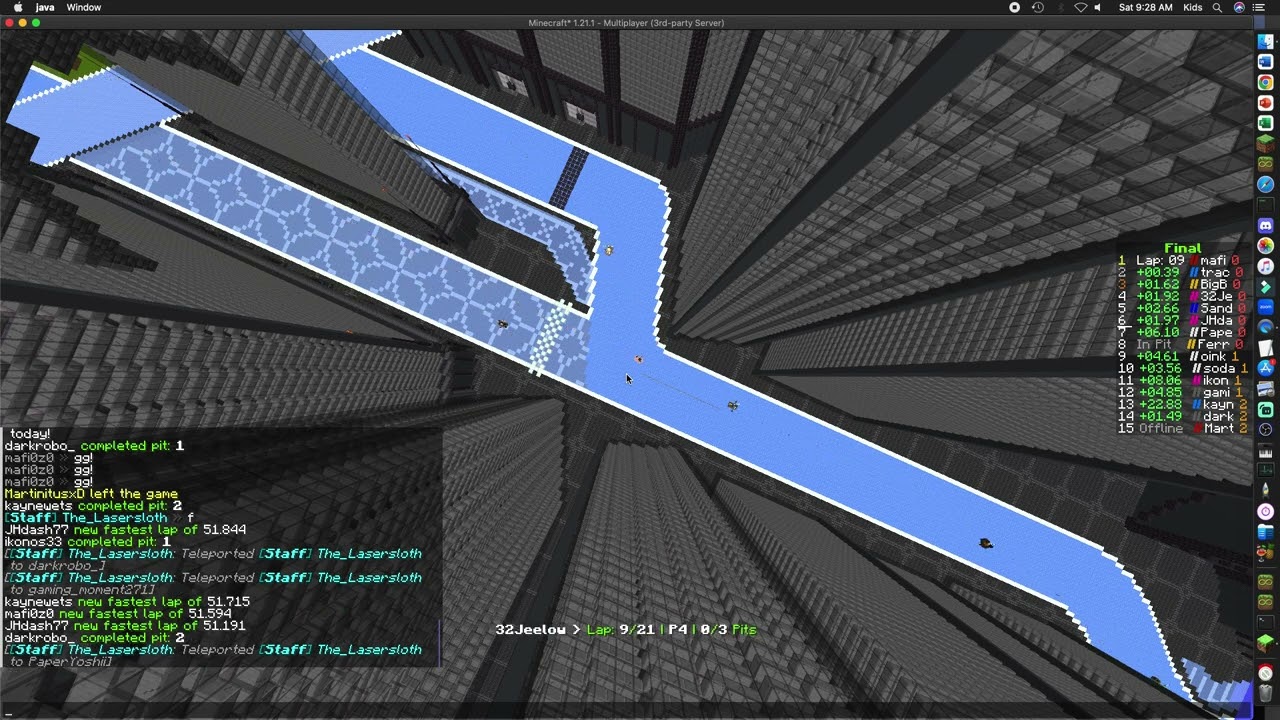Click chat line 'new fastest lap of 51.594'
Viewport: 1280px width, 720px height.
coord(145,613)
